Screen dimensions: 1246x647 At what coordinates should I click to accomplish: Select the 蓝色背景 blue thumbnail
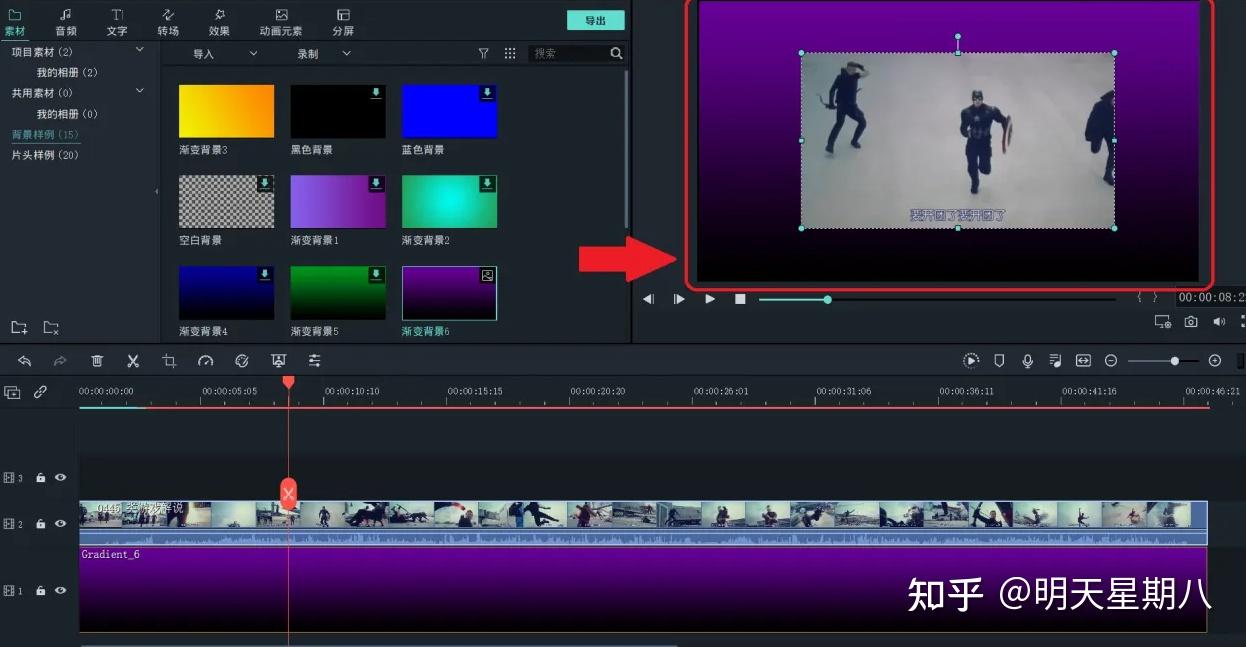[449, 111]
